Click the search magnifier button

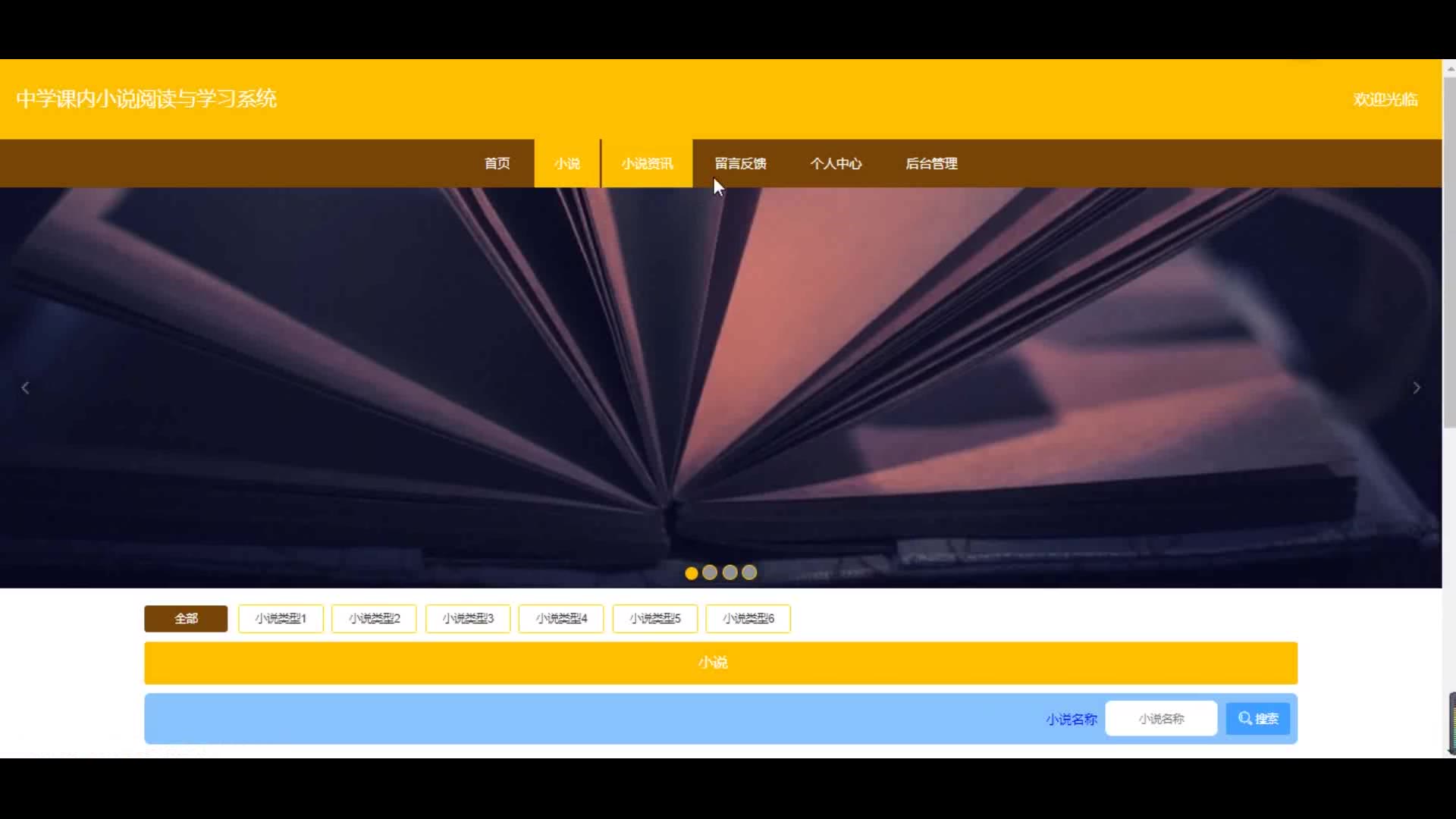[1257, 718]
